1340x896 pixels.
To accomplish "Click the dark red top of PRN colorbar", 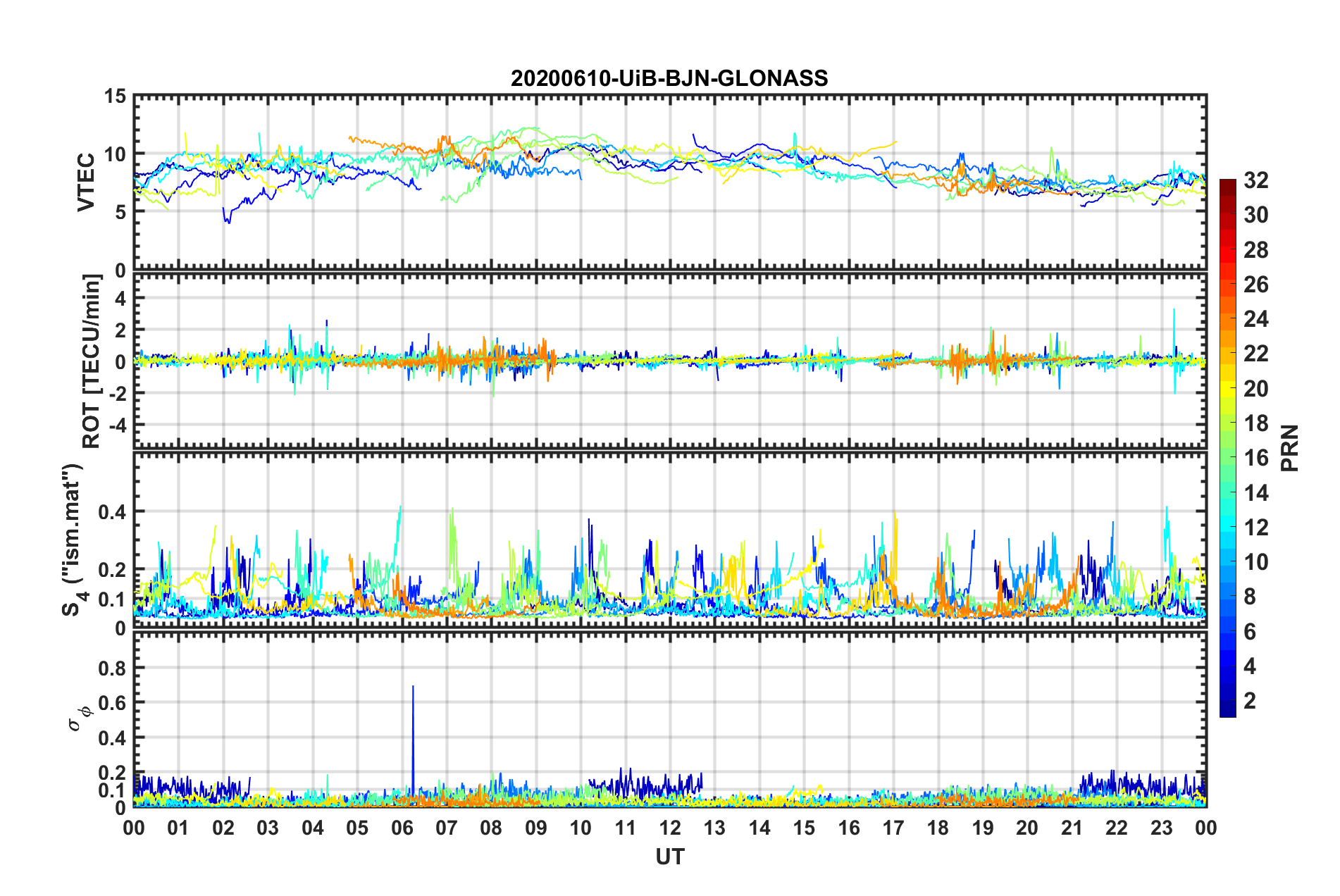I will click(1227, 186).
